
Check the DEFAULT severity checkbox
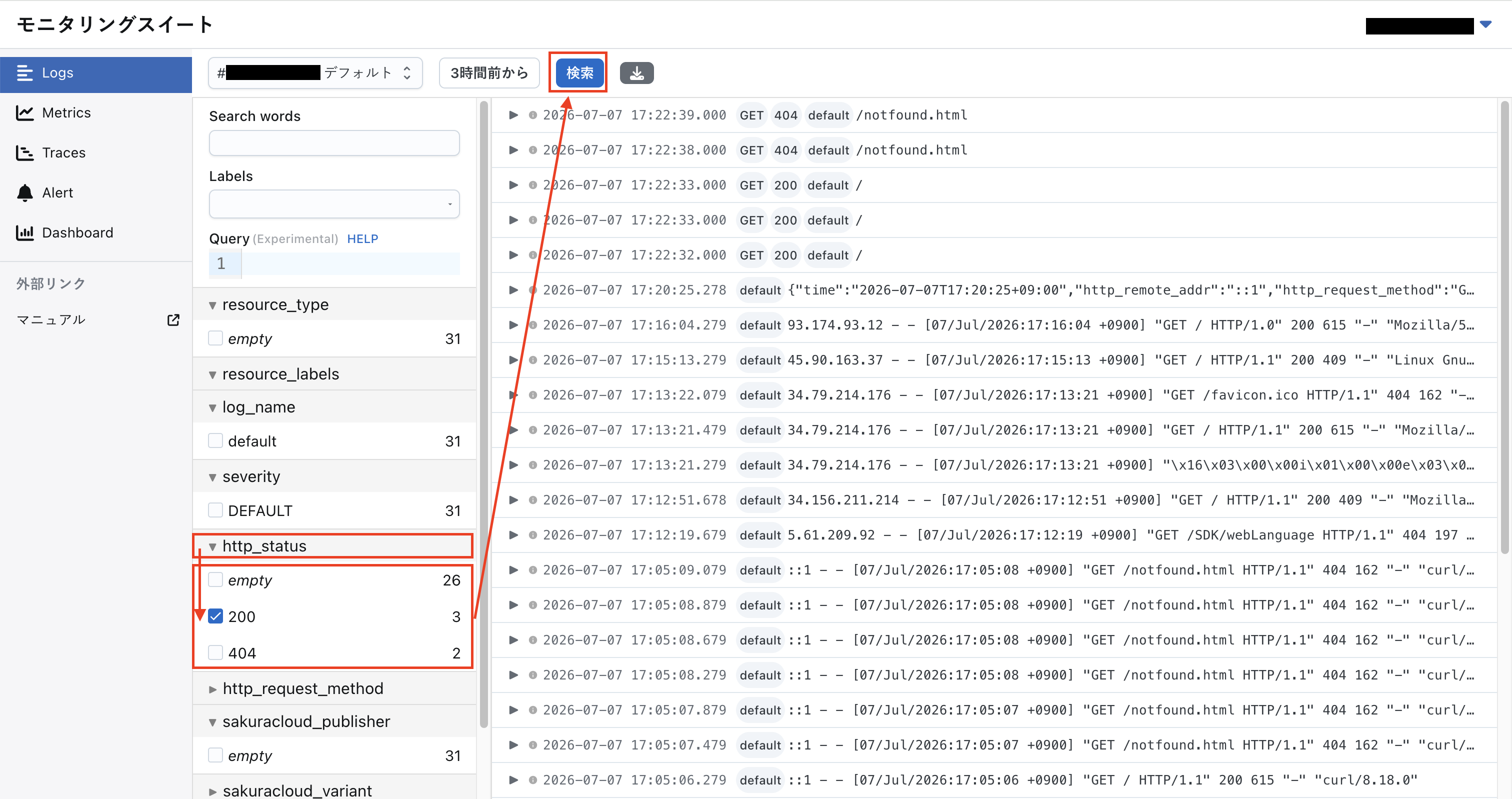coord(216,510)
